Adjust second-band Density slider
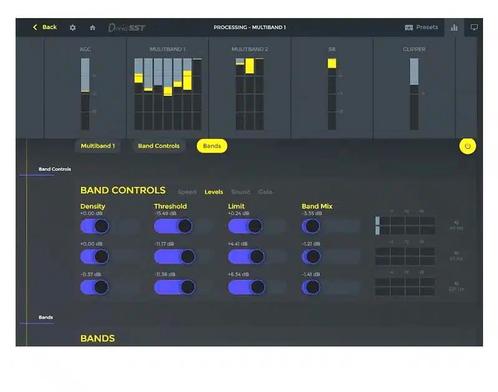 (110, 257)
